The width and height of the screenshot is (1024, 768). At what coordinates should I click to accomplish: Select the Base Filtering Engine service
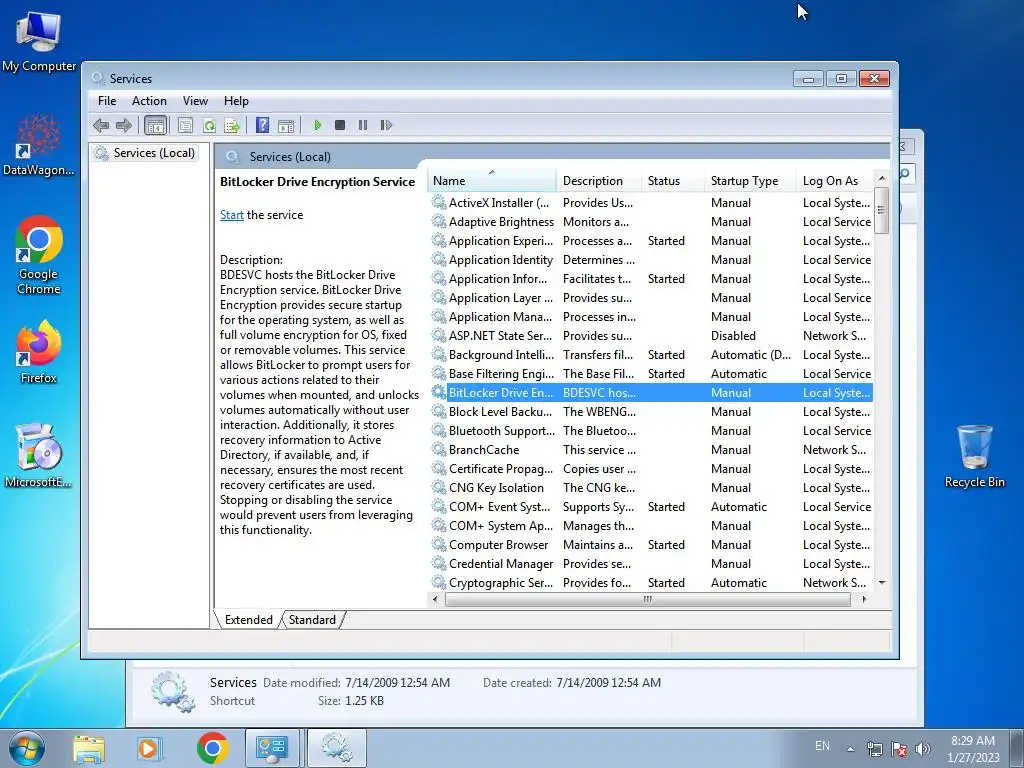pos(651,374)
